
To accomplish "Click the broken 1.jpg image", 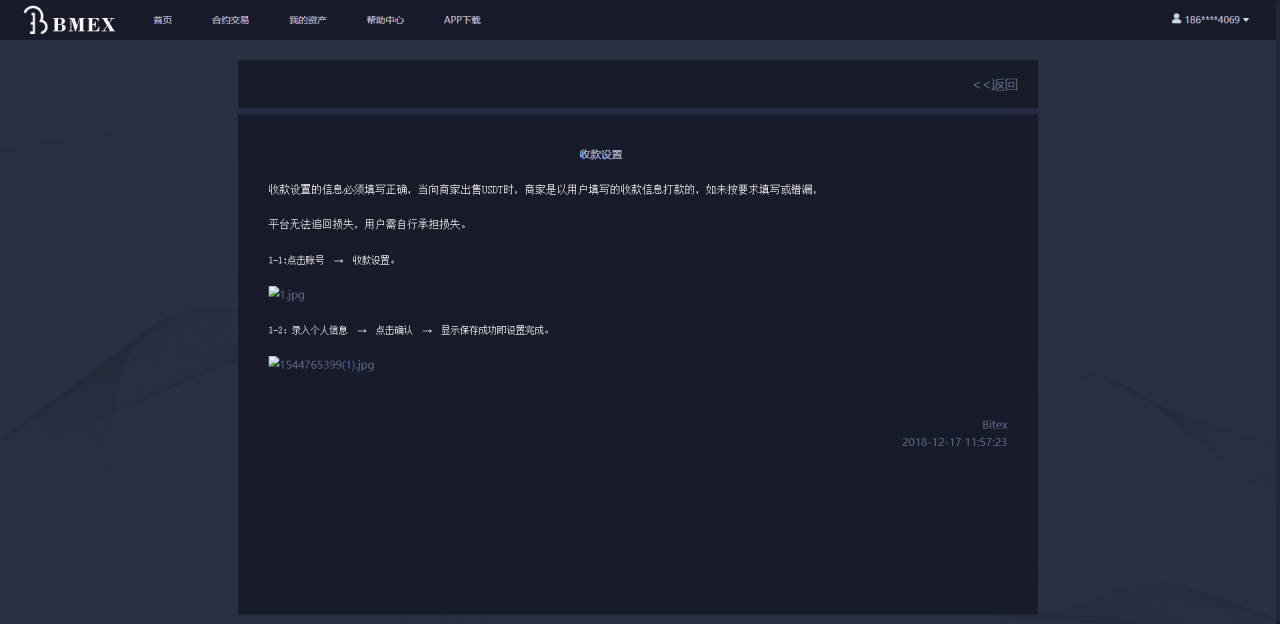I will [x=286, y=295].
